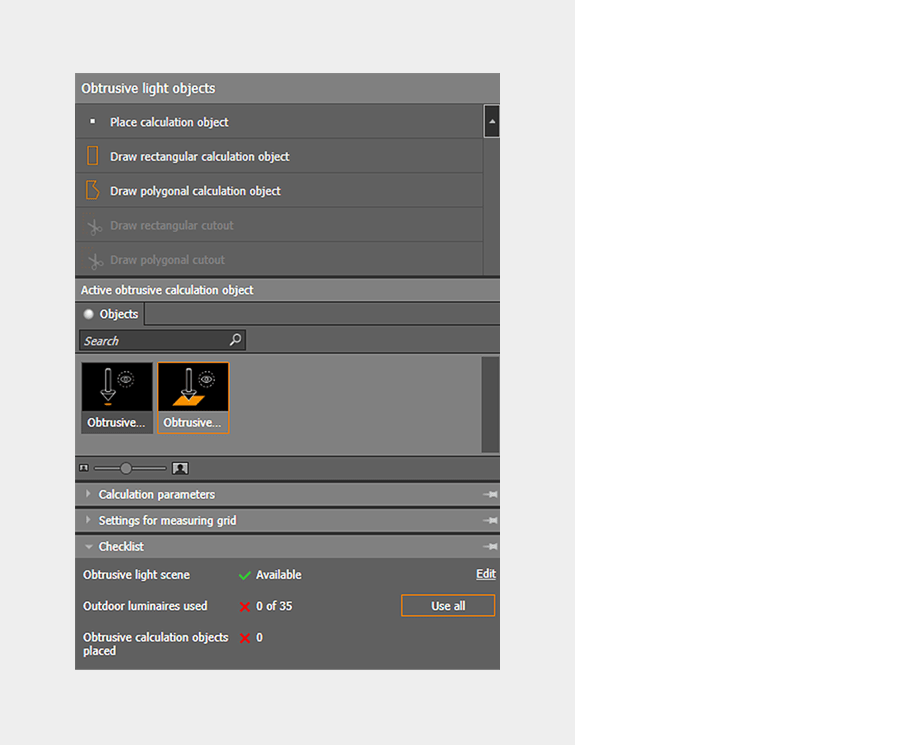Click the disabled Draw polygonal cutout scissors icon
Screen dimensions: 920x745
pyautogui.click(x=94, y=259)
